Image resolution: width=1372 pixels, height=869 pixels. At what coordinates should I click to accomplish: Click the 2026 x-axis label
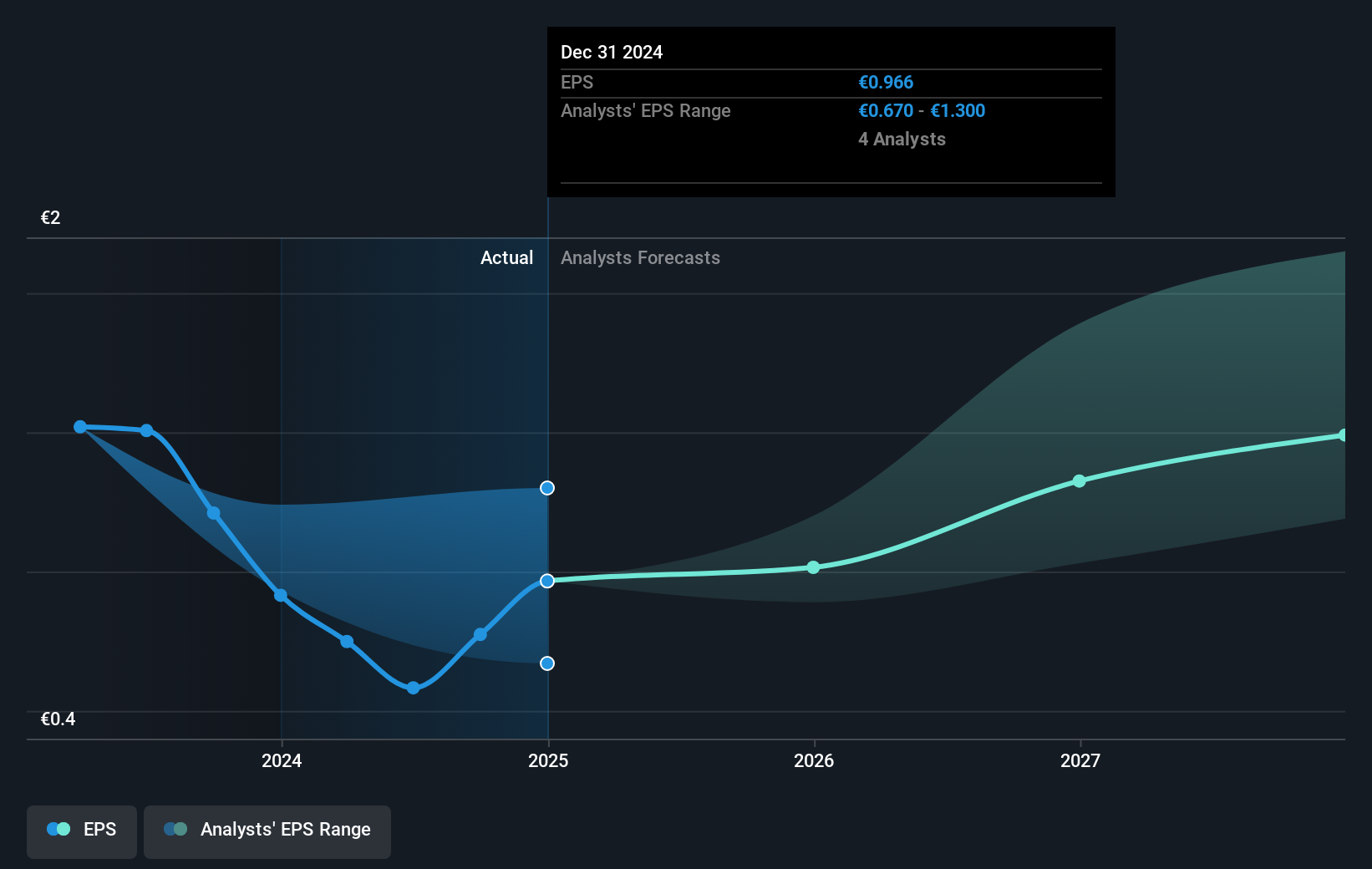[814, 760]
